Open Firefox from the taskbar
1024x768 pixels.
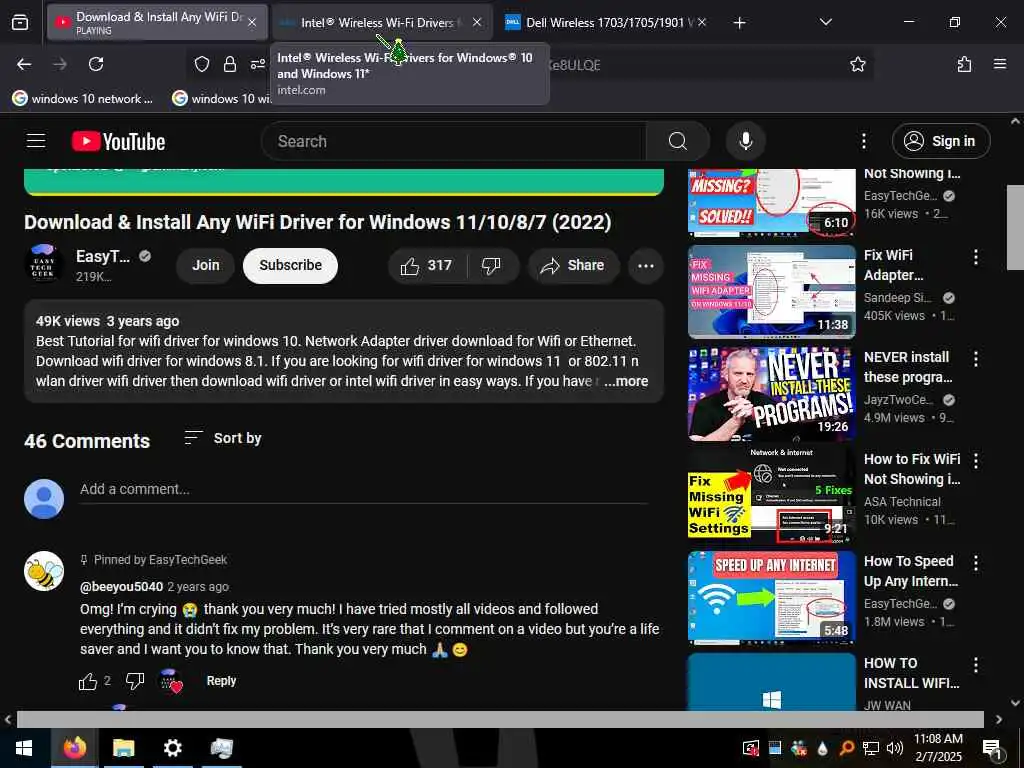[x=74, y=748]
